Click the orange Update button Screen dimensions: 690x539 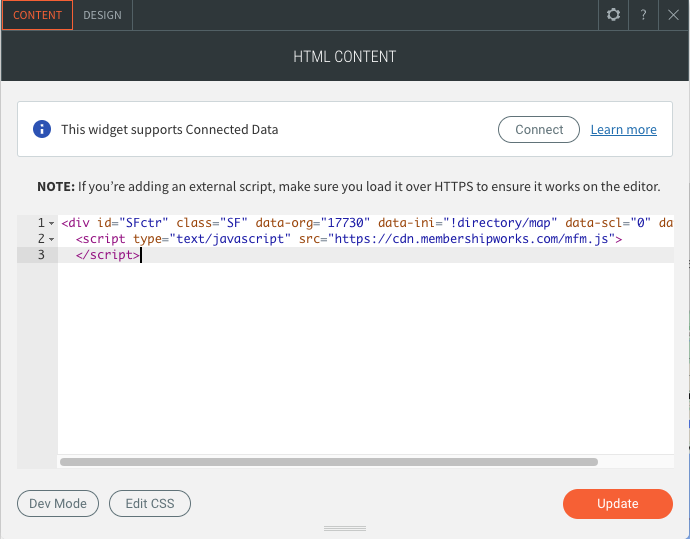coord(617,503)
